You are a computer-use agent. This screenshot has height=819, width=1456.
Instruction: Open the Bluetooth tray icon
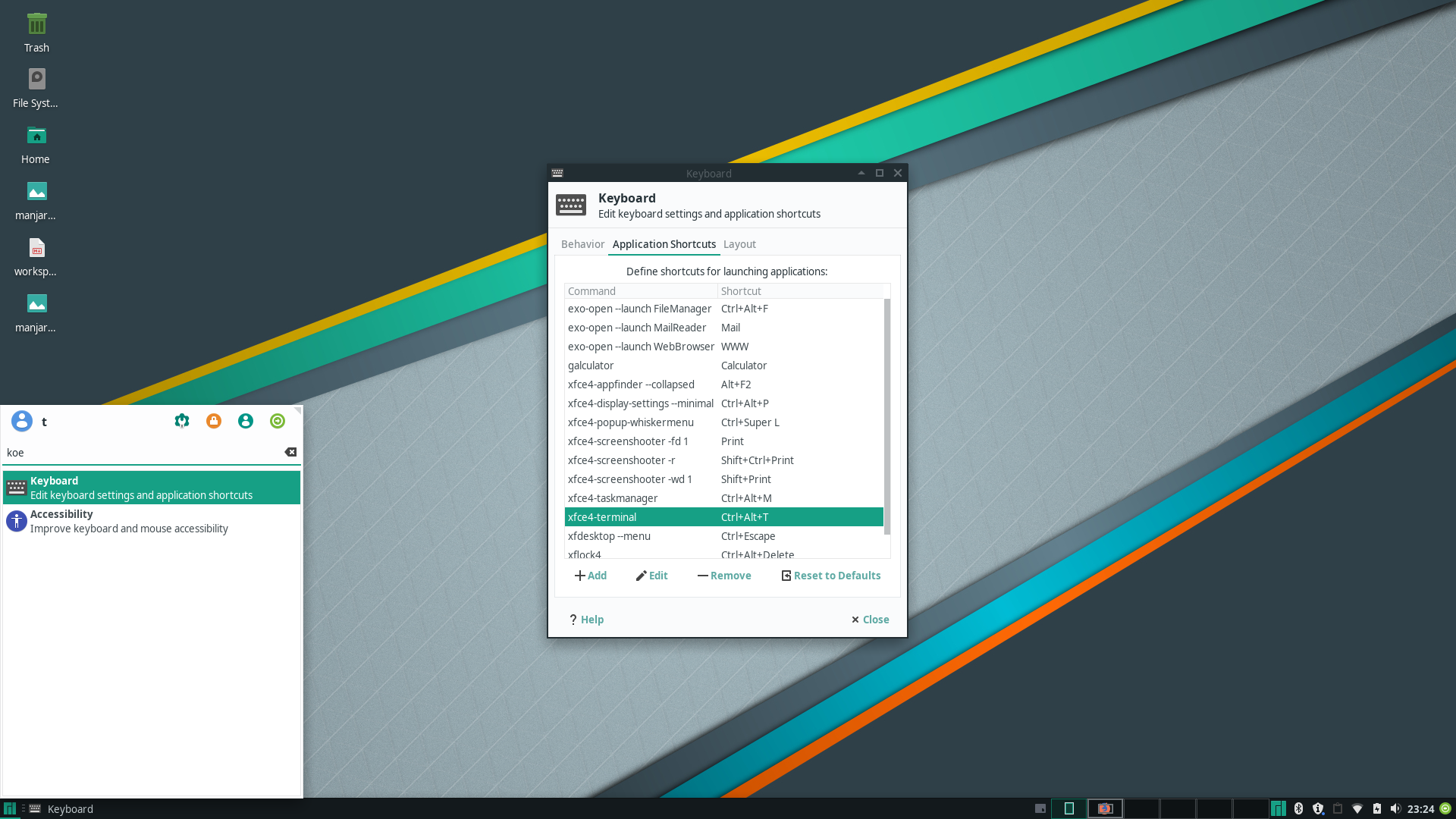1298,808
